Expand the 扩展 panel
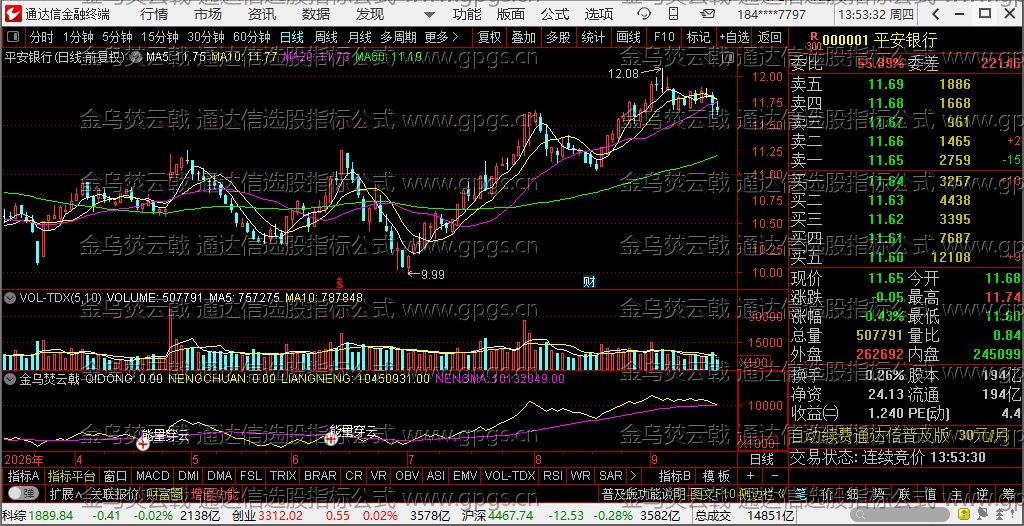This screenshot has width=1024, height=526. coord(65,493)
